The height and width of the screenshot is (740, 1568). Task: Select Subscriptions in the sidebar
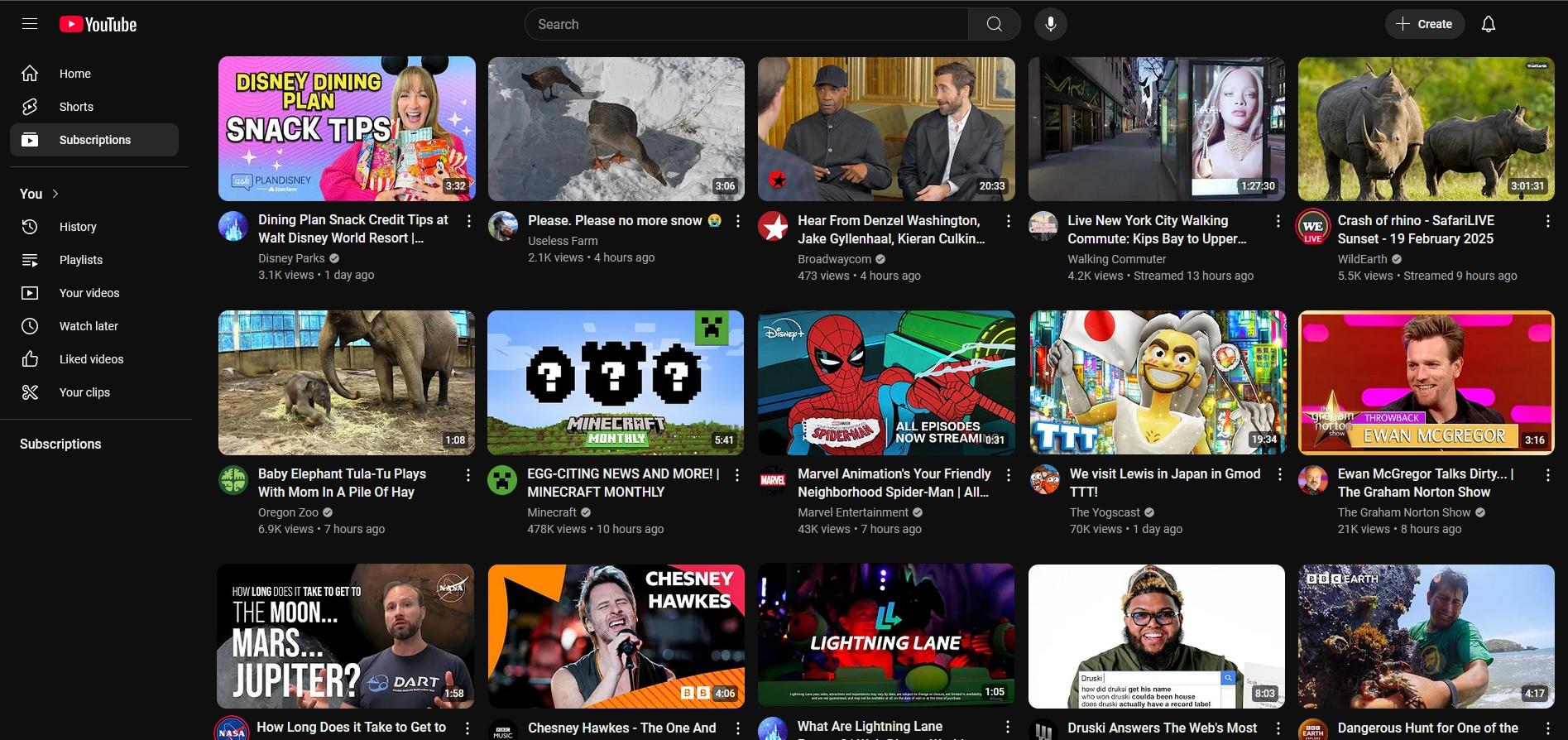coord(94,140)
